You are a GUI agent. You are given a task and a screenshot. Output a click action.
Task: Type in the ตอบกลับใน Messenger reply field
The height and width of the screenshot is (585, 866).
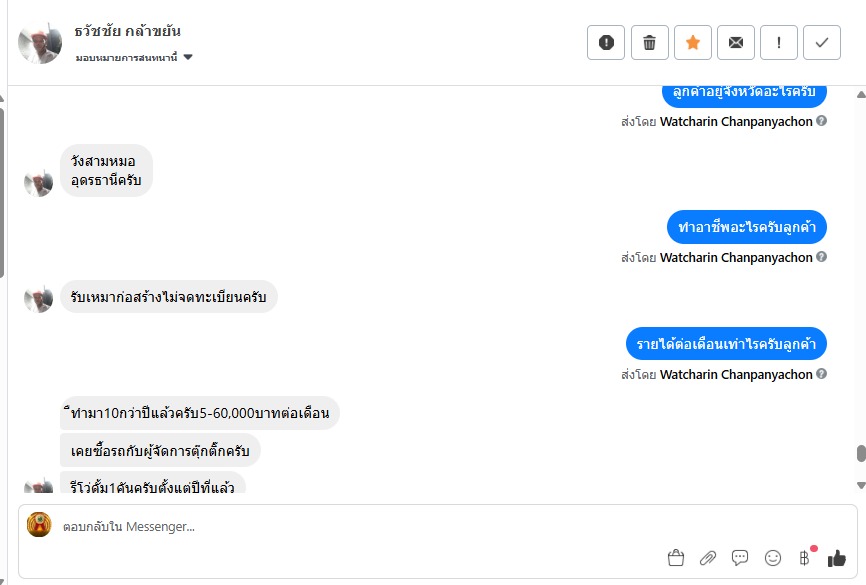[x=350, y=526]
